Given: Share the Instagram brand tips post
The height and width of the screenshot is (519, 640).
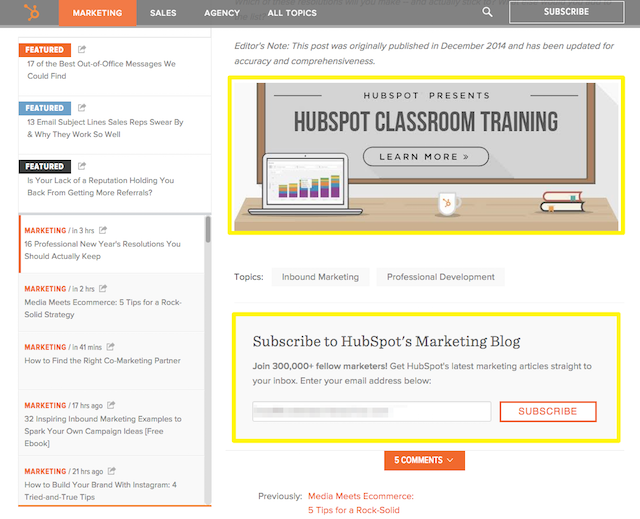Looking at the screenshot, I should [111, 471].
